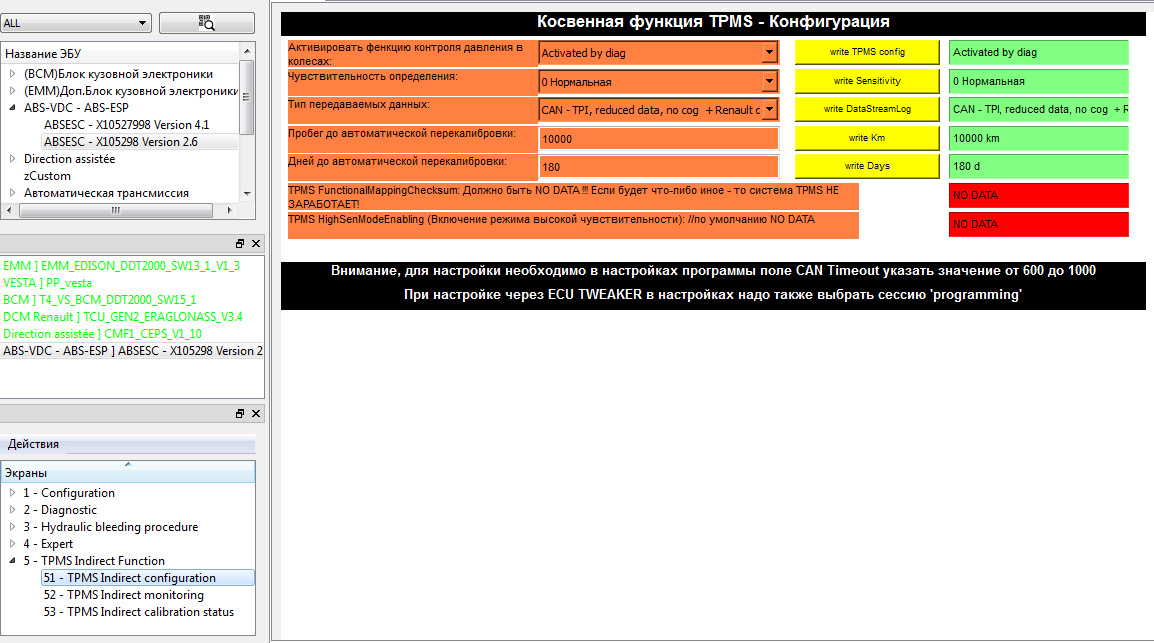Open the CAN - TPI data type dropdown
Viewport: 1154px width, 643px height.
[768, 110]
